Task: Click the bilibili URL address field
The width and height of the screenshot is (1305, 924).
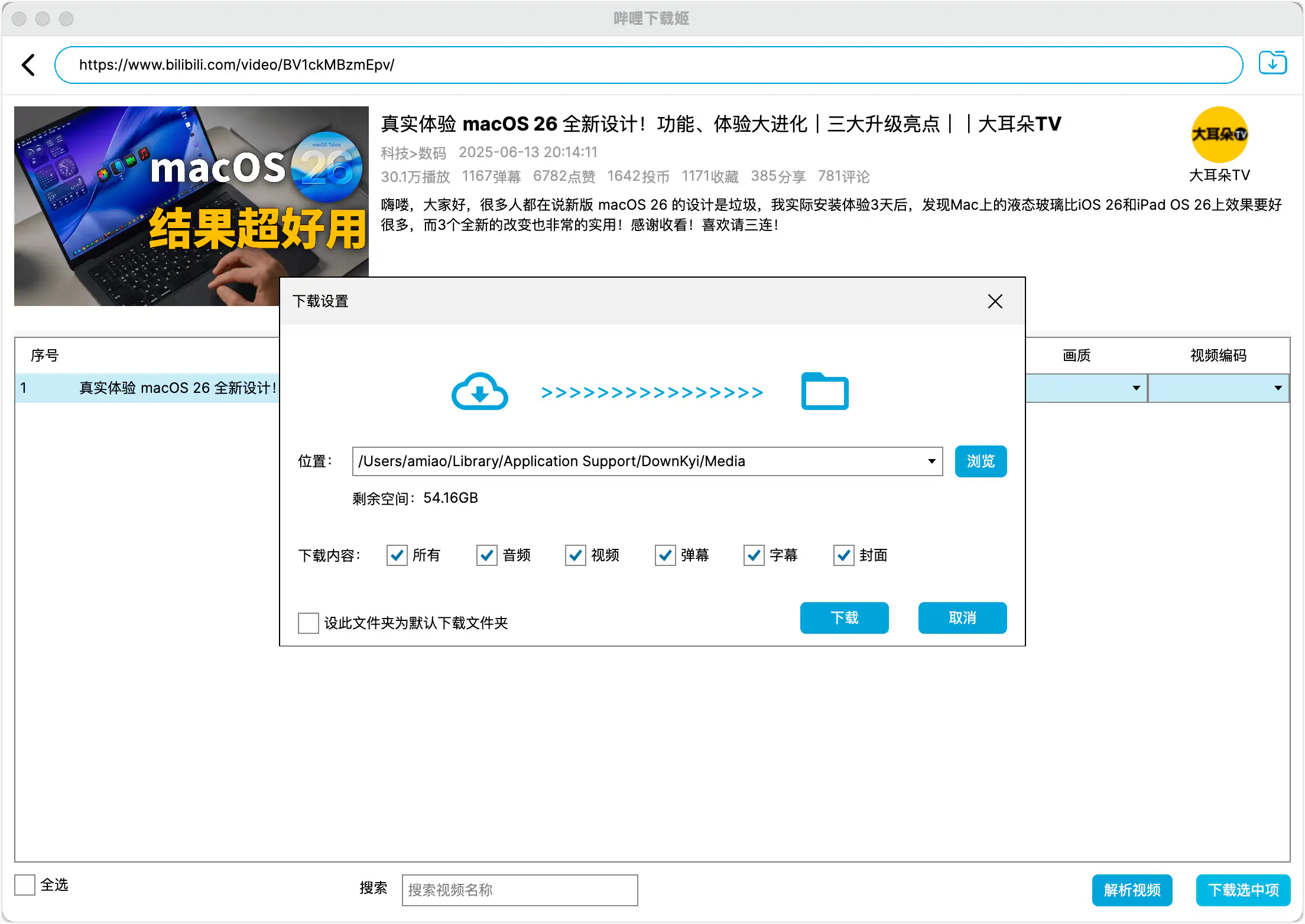Action: tap(649, 65)
